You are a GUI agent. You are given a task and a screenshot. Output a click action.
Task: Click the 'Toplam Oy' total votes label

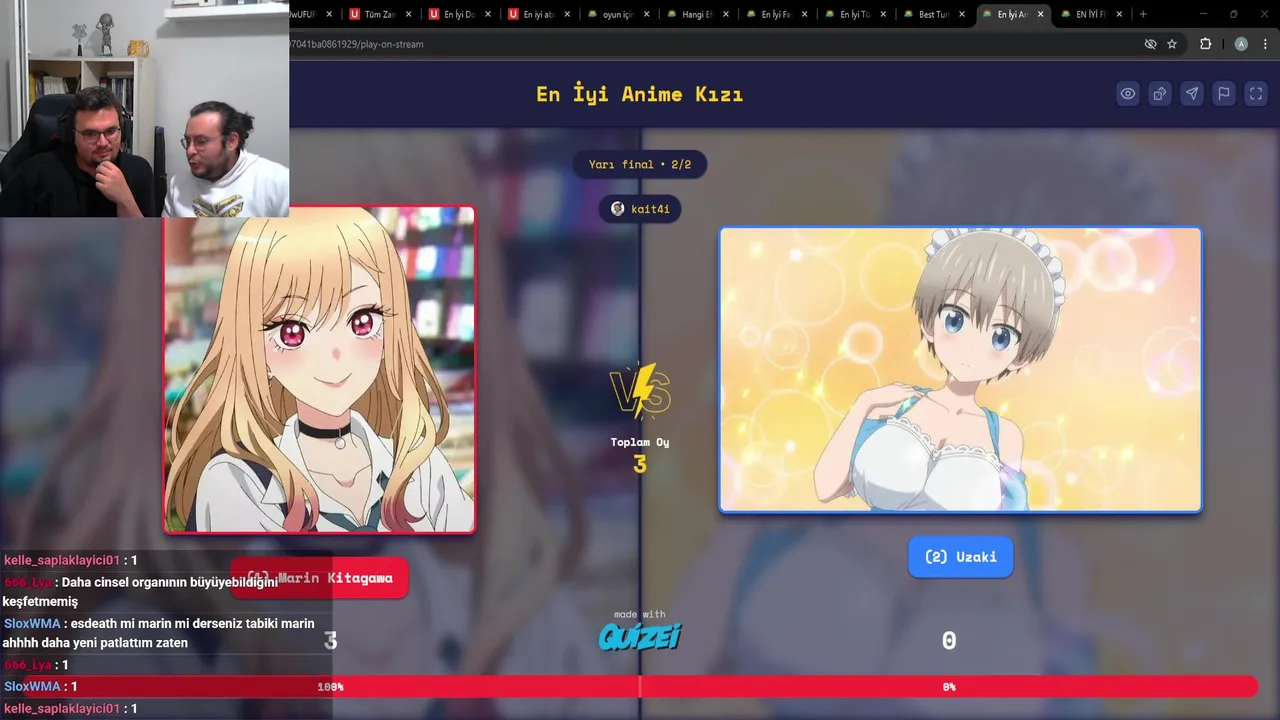640,442
